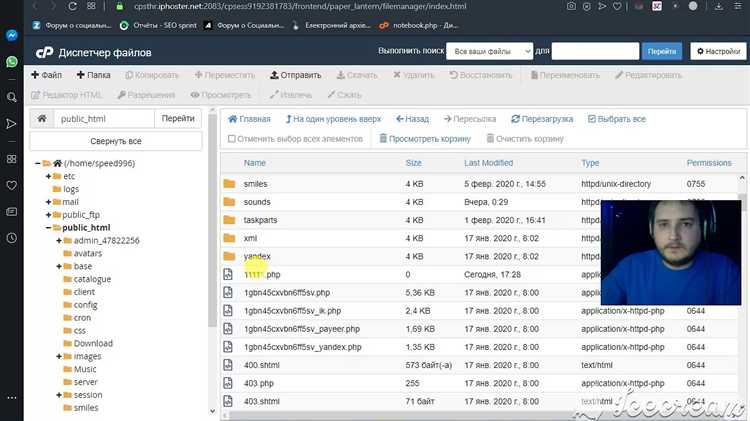Image resolution: width=750 pixels, height=421 pixels.
Task: Click the 403.php file icon
Action: tap(229, 382)
